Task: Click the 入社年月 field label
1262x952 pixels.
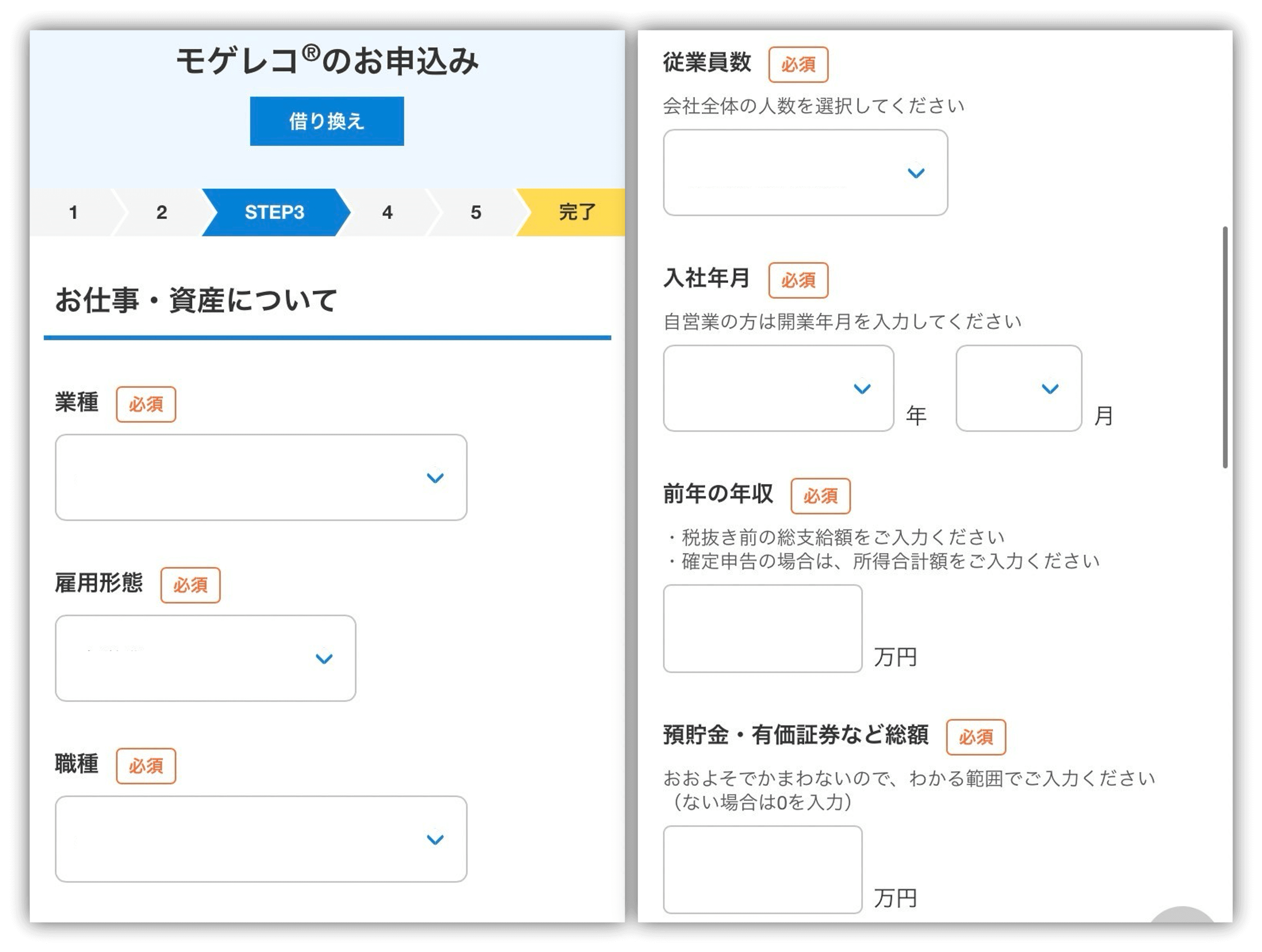Action: click(707, 278)
